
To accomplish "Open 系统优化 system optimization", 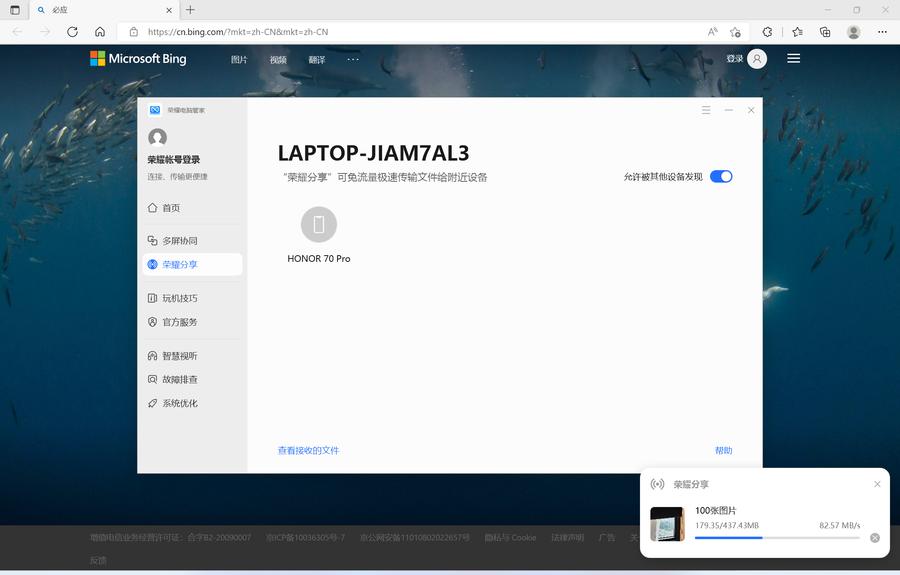I will pyautogui.click(x=172, y=403).
